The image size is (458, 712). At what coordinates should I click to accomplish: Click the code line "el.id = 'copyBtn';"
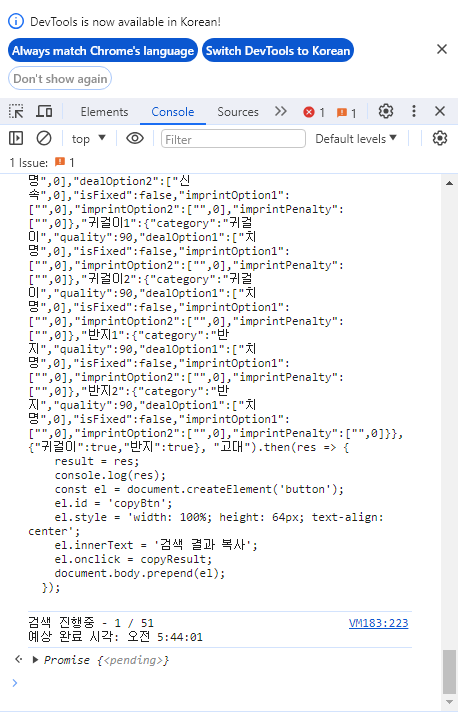coord(113,503)
